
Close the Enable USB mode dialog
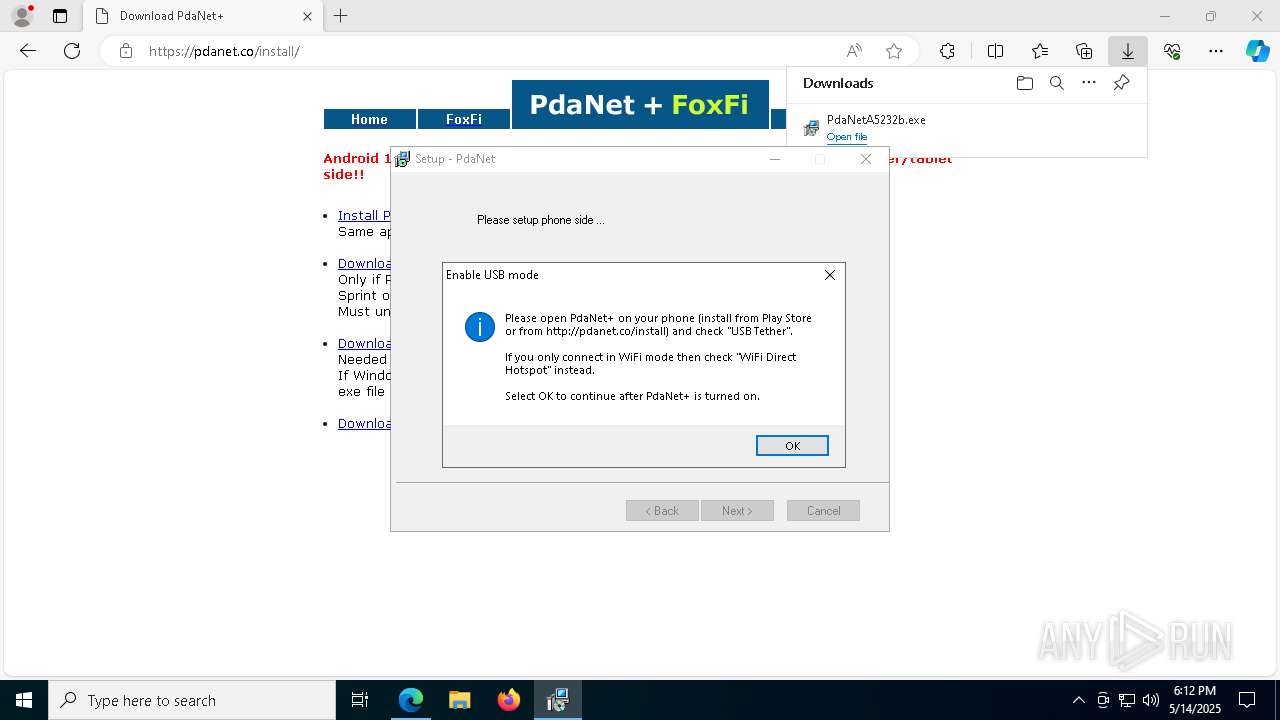coord(830,275)
